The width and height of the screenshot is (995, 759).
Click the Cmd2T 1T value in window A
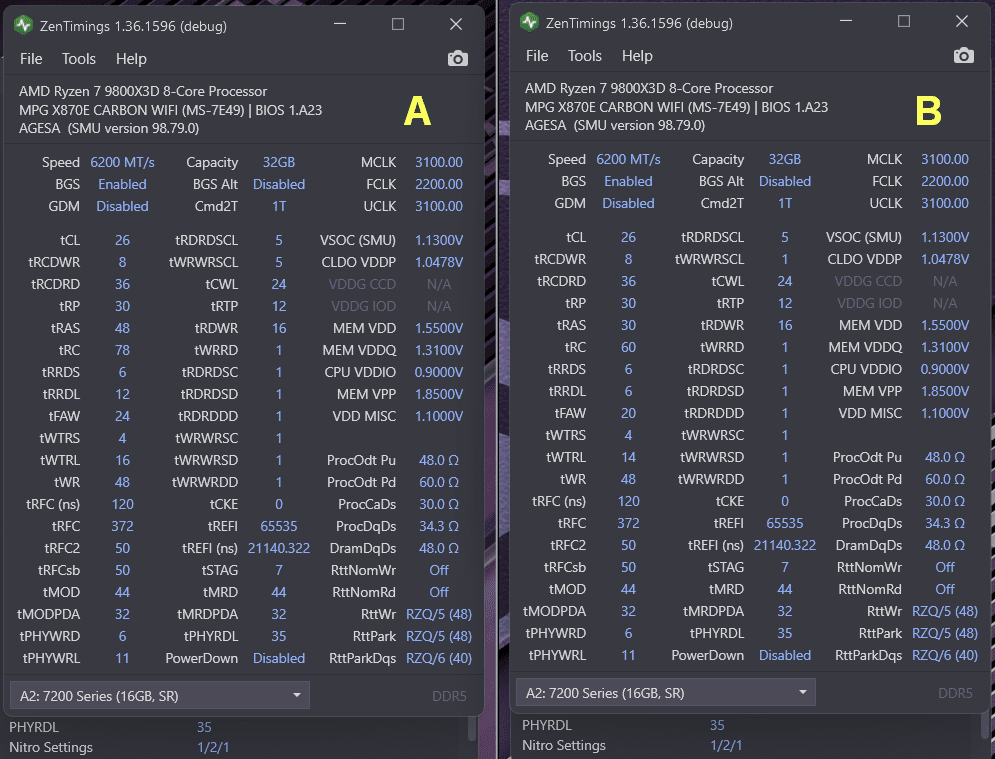(279, 206)
